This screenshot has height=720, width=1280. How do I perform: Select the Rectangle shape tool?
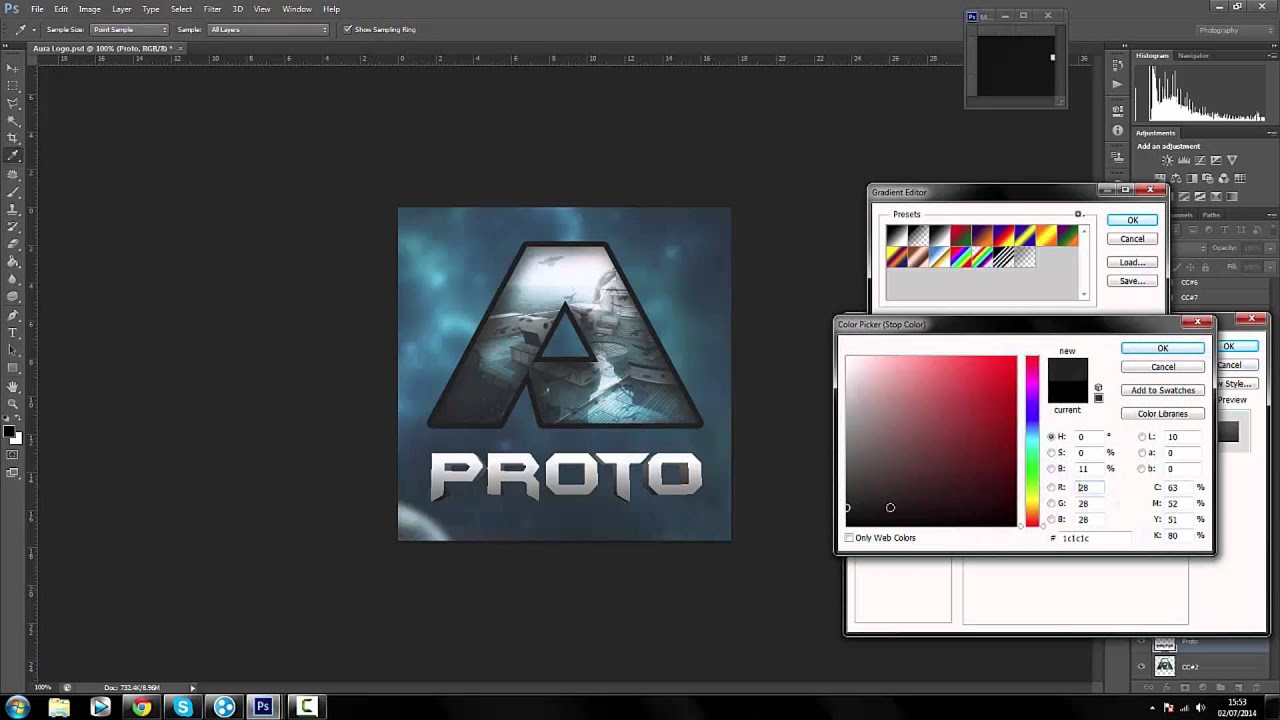pos(13,368)
